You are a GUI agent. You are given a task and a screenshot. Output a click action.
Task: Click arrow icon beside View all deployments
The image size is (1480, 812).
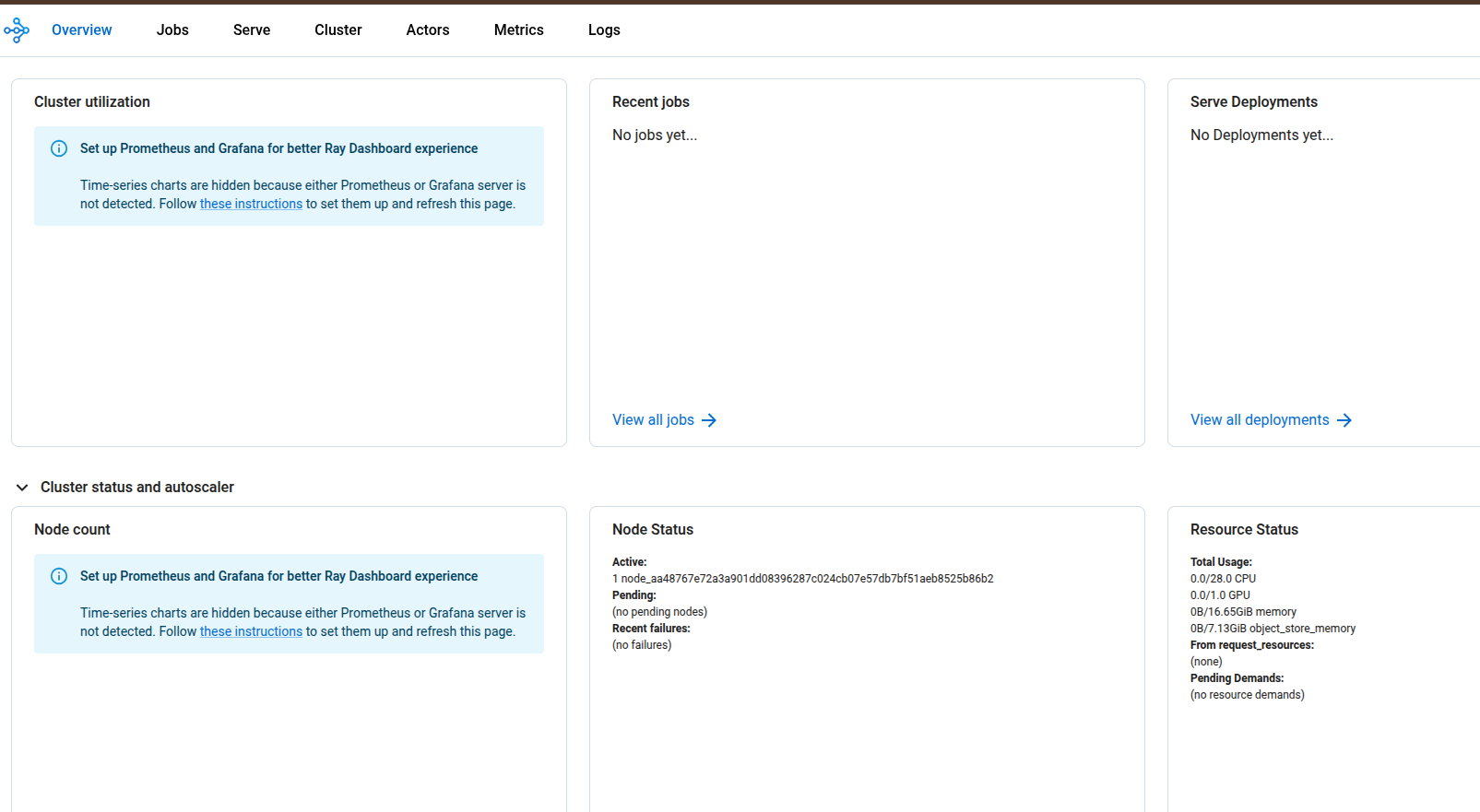click(1344, 420)
